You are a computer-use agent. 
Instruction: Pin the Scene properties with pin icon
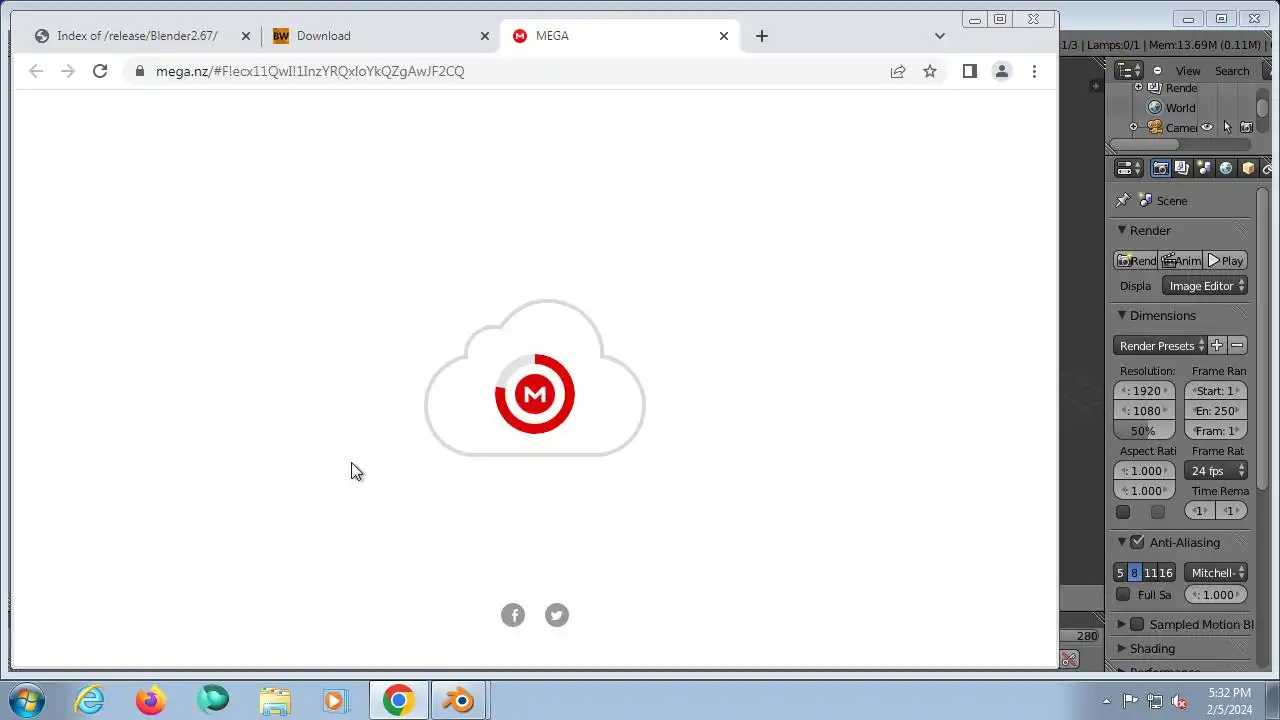point(1123,200)
